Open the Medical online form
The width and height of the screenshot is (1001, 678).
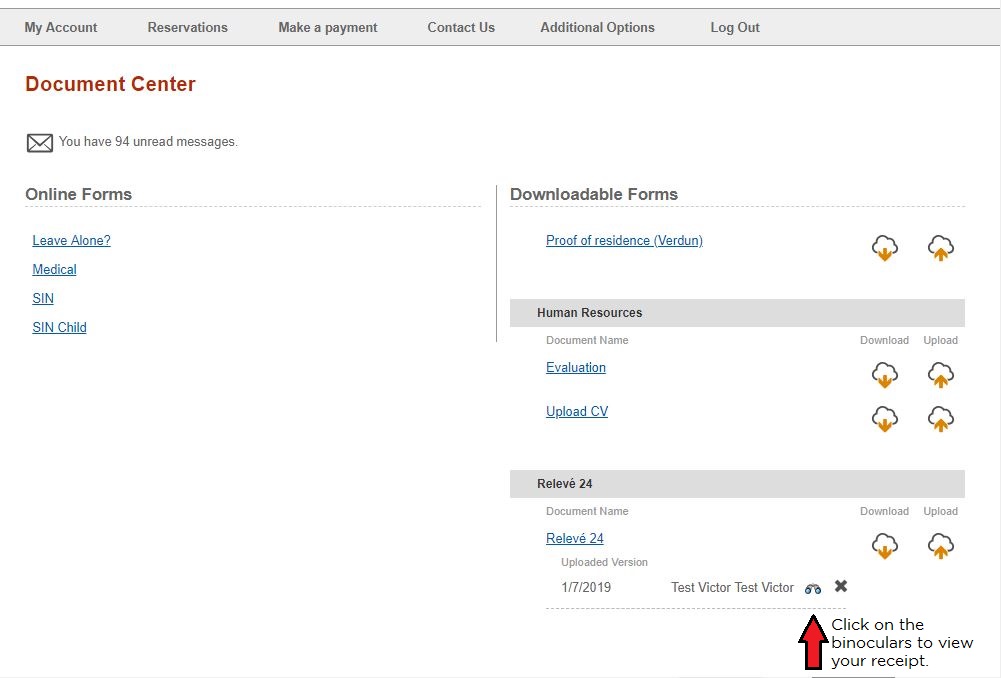click(x=54, y=269)
